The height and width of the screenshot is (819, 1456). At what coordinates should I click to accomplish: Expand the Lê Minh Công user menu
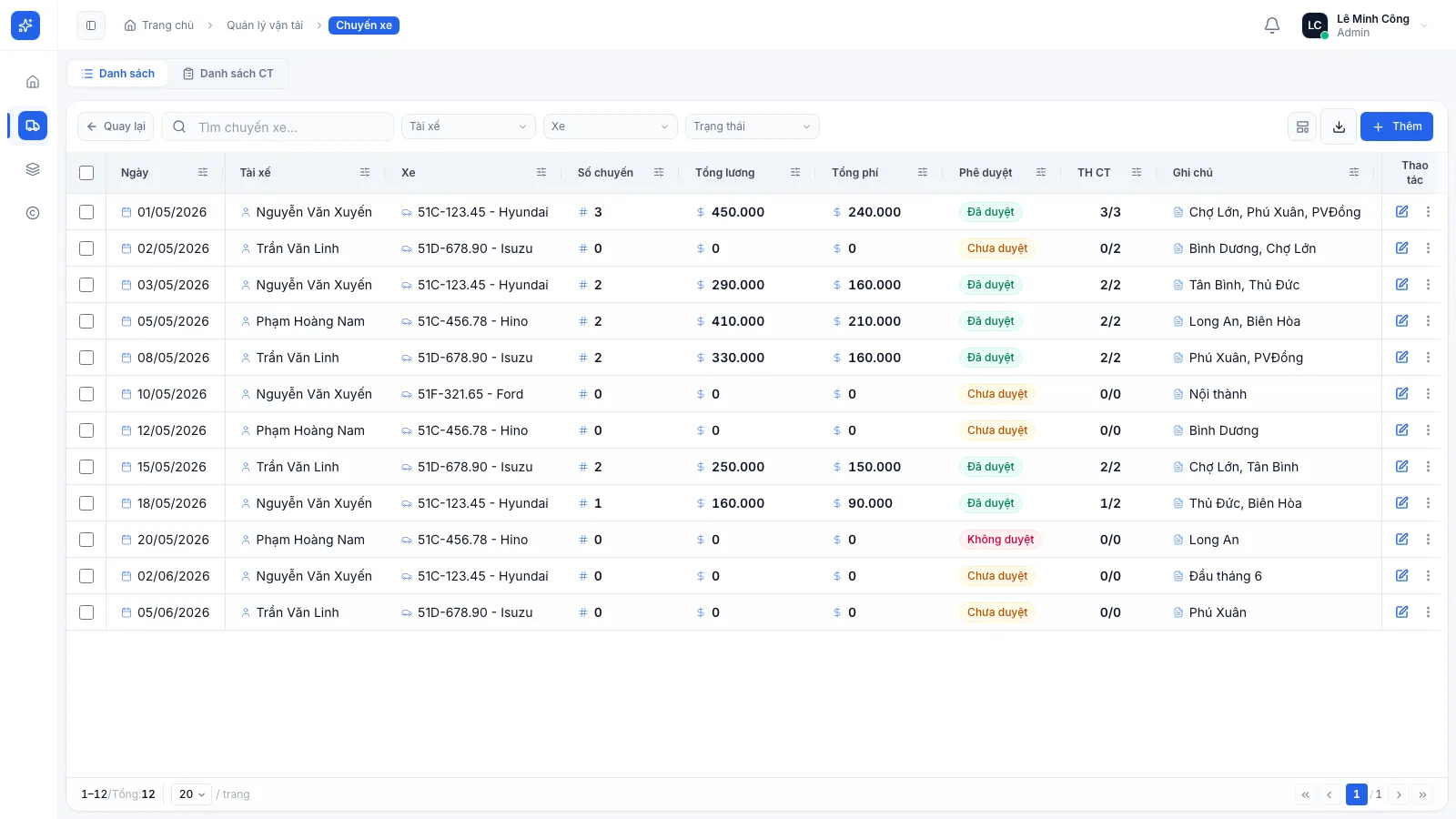1365,25
